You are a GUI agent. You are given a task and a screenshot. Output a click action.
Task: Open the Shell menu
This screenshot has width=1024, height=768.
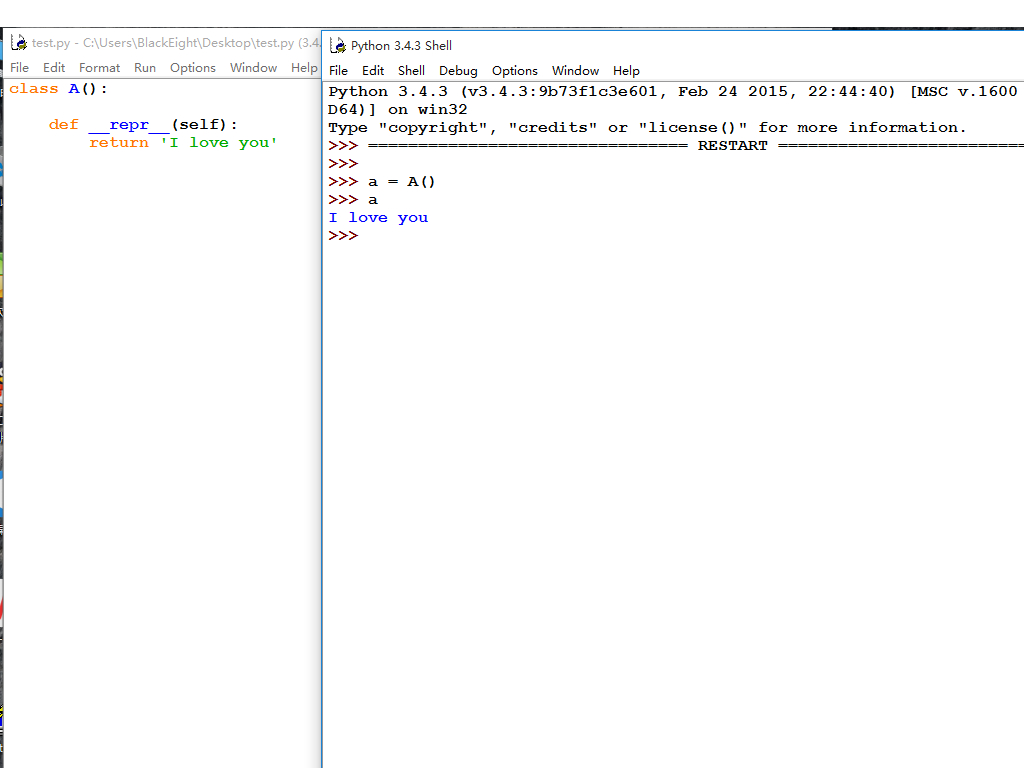tap(411, 71)
